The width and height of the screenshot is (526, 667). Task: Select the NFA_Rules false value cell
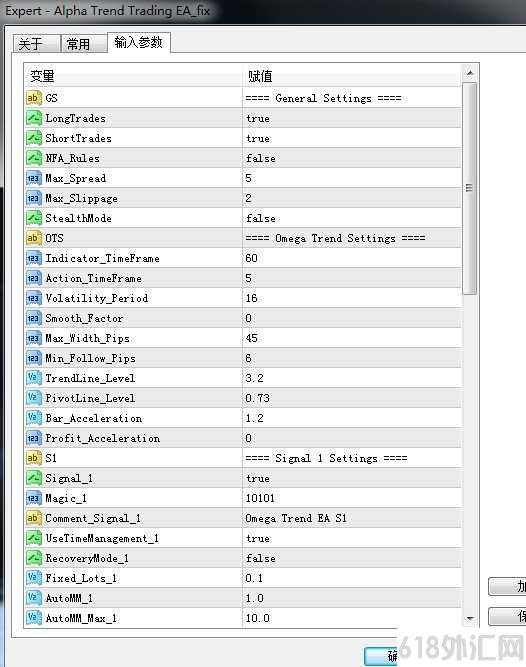pos(352,158)
